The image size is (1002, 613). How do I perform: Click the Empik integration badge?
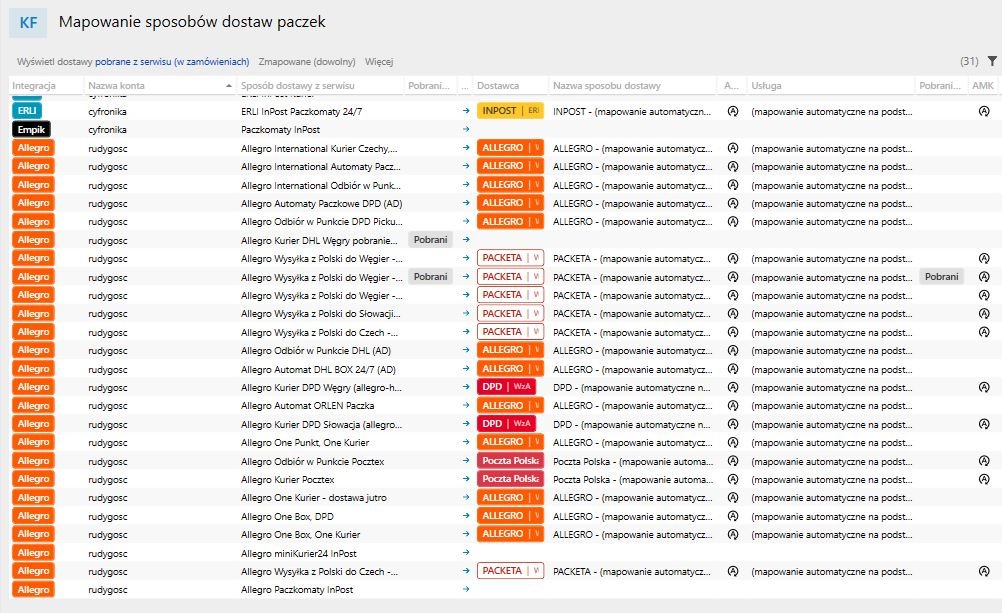tap(31, 129)
